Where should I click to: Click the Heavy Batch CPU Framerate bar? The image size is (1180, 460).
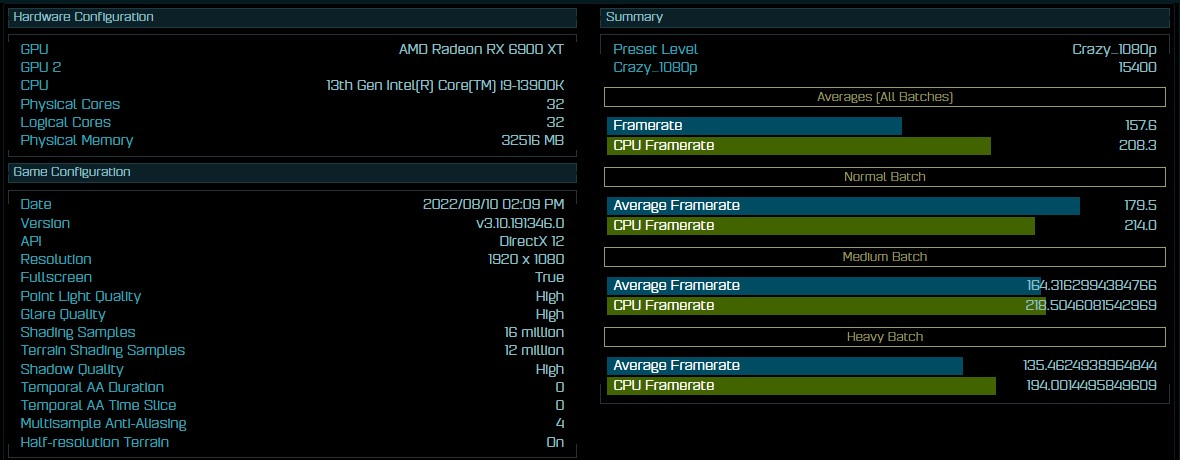[x=801, y=386]
